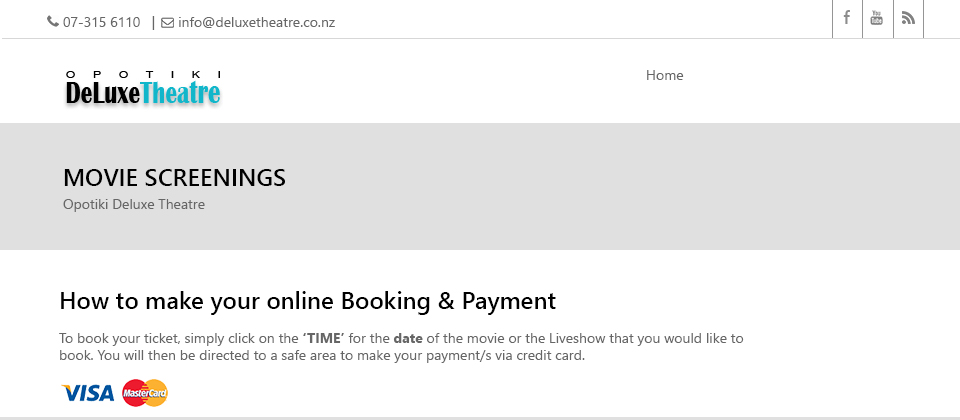Open the Home menu item
This screenshot has width=960, height=420.
point(664,75)
